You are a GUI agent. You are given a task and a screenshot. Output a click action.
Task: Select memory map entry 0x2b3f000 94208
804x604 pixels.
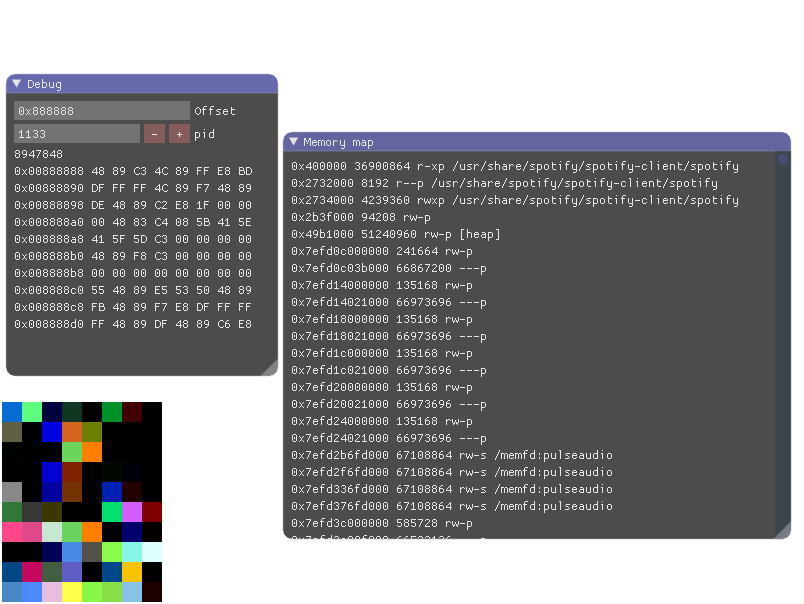pyautogui.click(x=360, y=217)
